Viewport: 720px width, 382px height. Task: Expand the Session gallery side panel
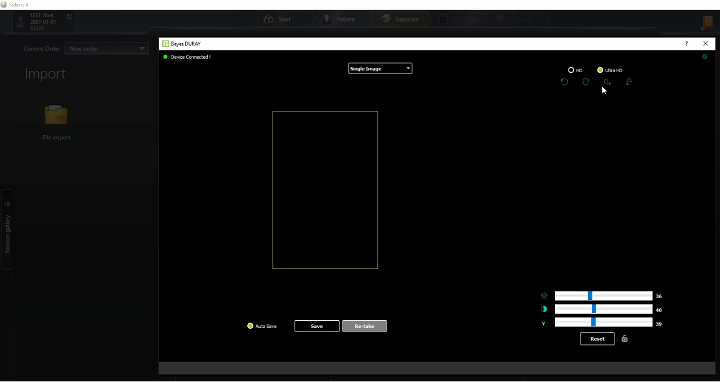tap(7, 230)
